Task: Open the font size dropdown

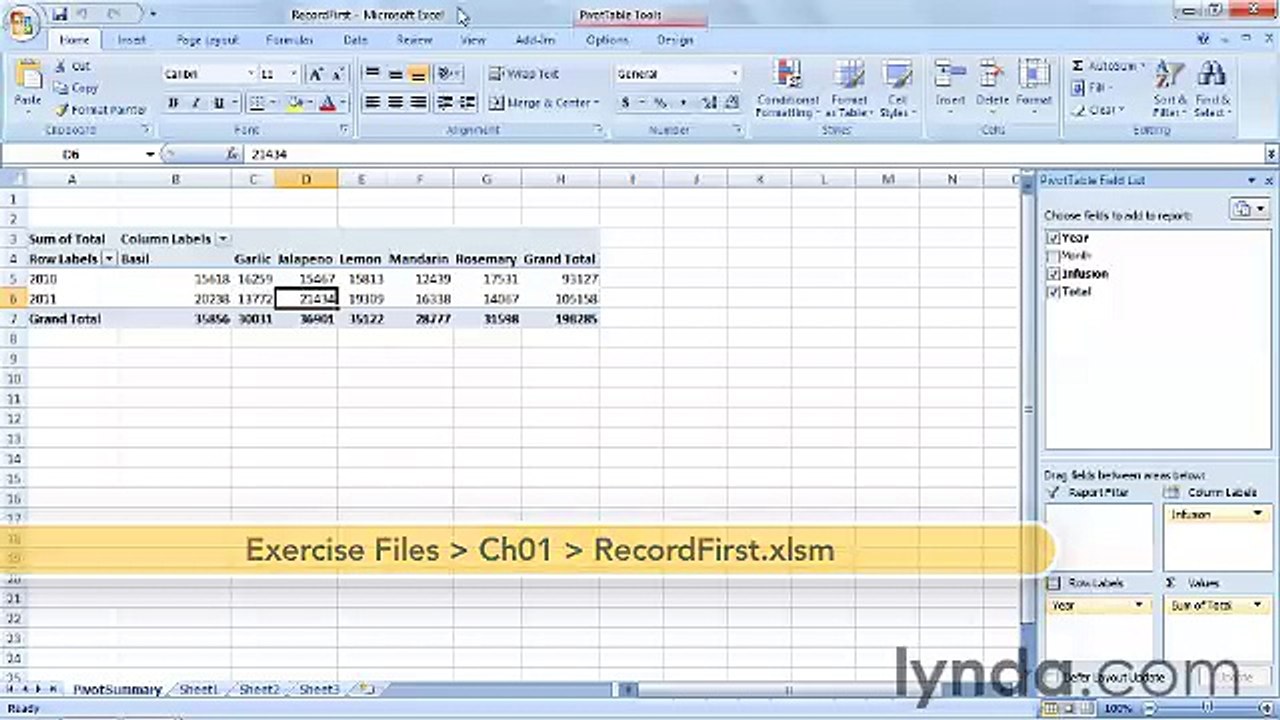Action: [x=294, y=74]
